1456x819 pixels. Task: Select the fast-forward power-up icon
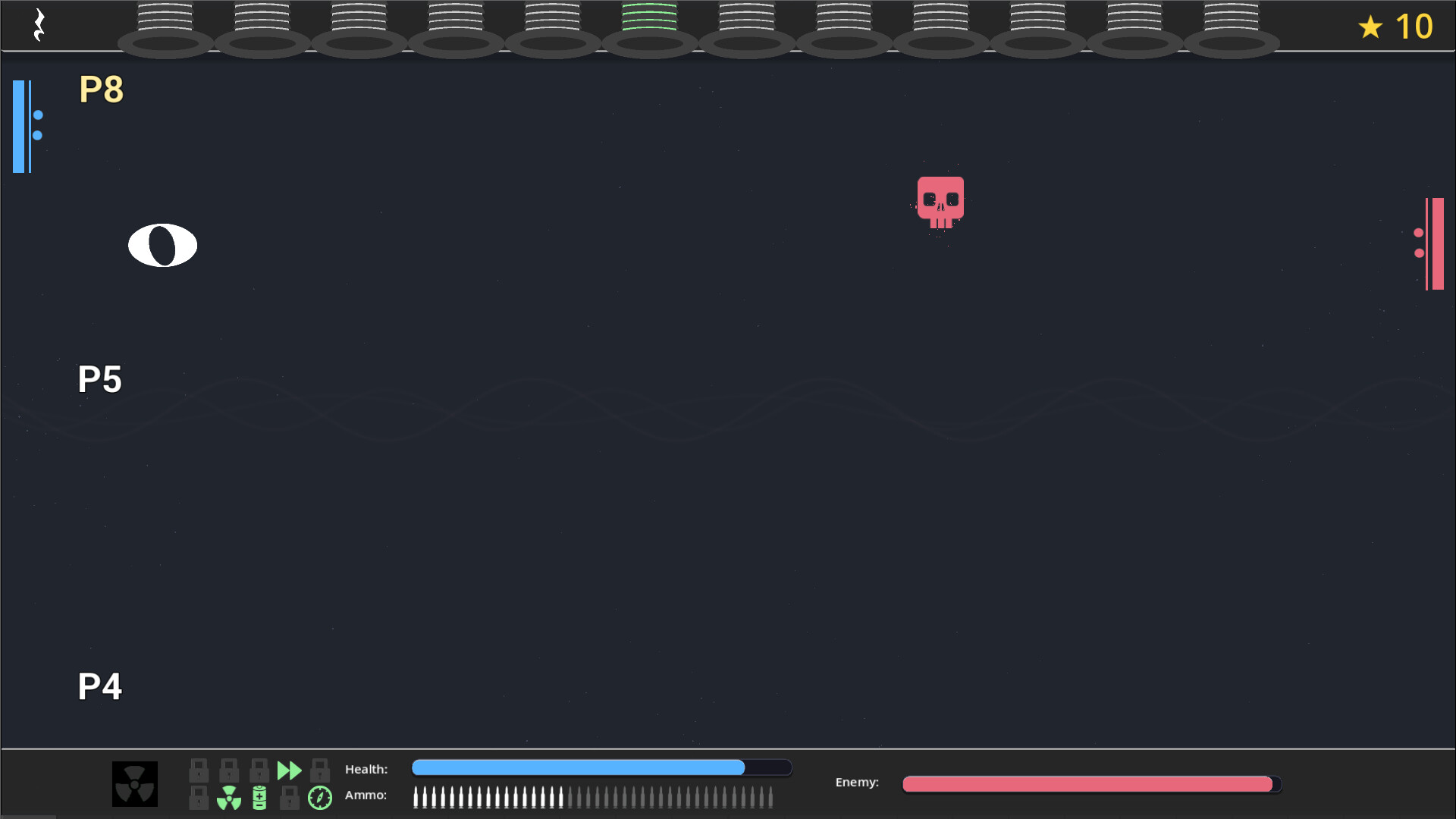click(289, 770)
